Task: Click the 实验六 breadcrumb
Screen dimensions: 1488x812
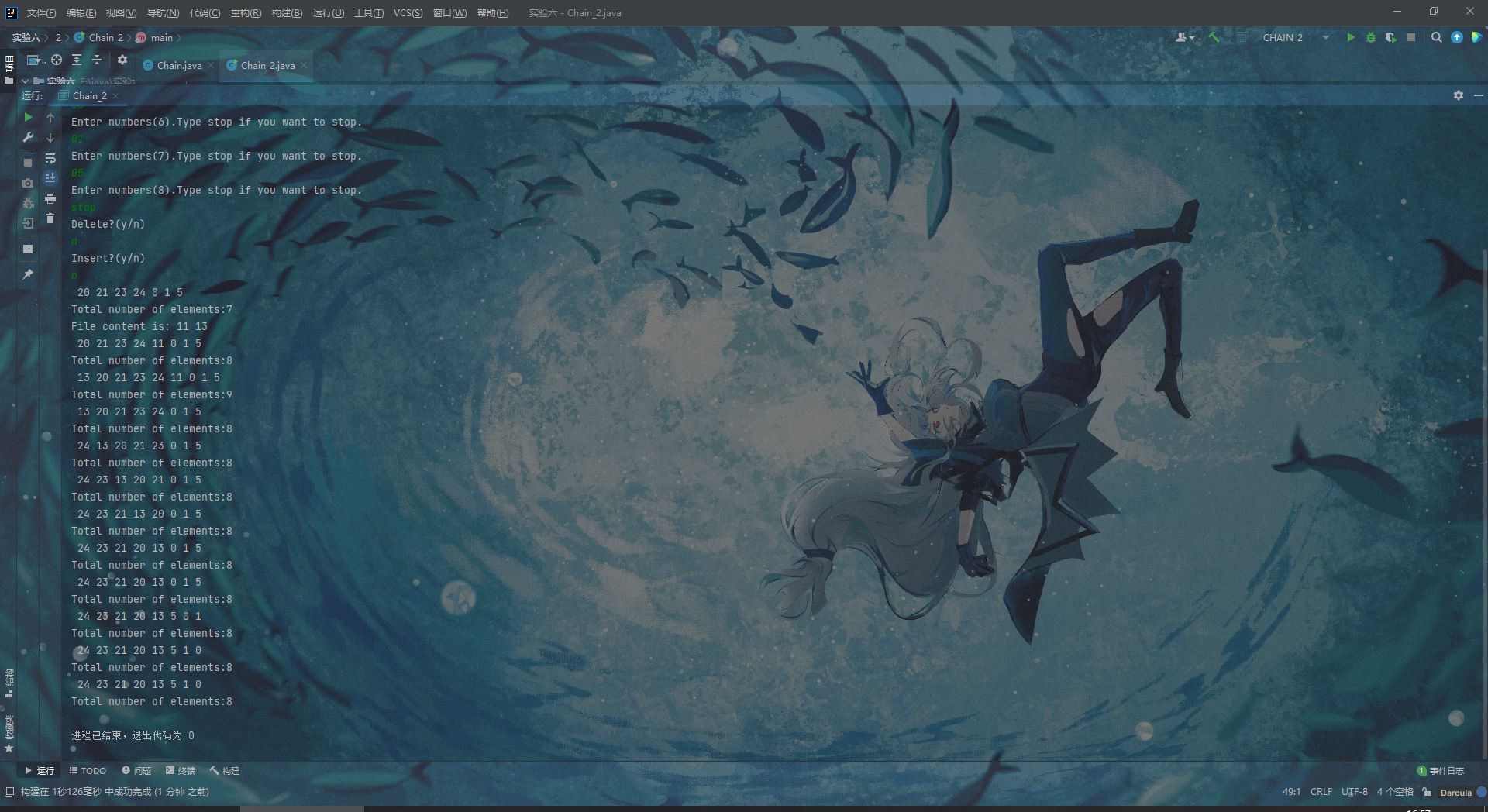Action: pos(26,37)
